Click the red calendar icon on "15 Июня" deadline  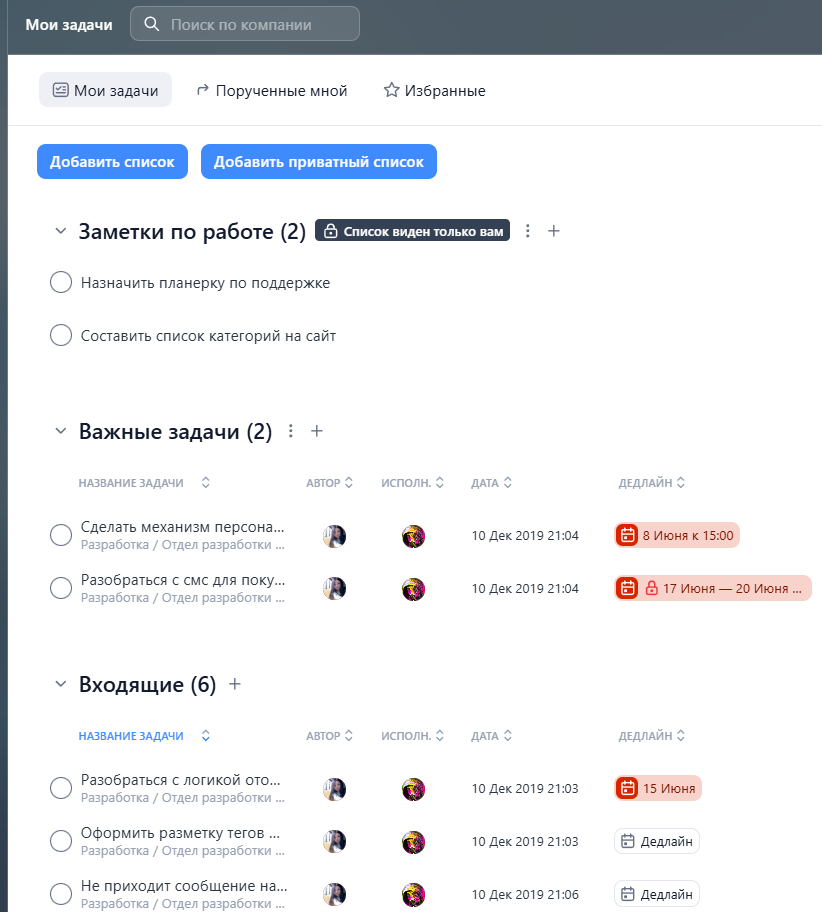coord(626,788)
